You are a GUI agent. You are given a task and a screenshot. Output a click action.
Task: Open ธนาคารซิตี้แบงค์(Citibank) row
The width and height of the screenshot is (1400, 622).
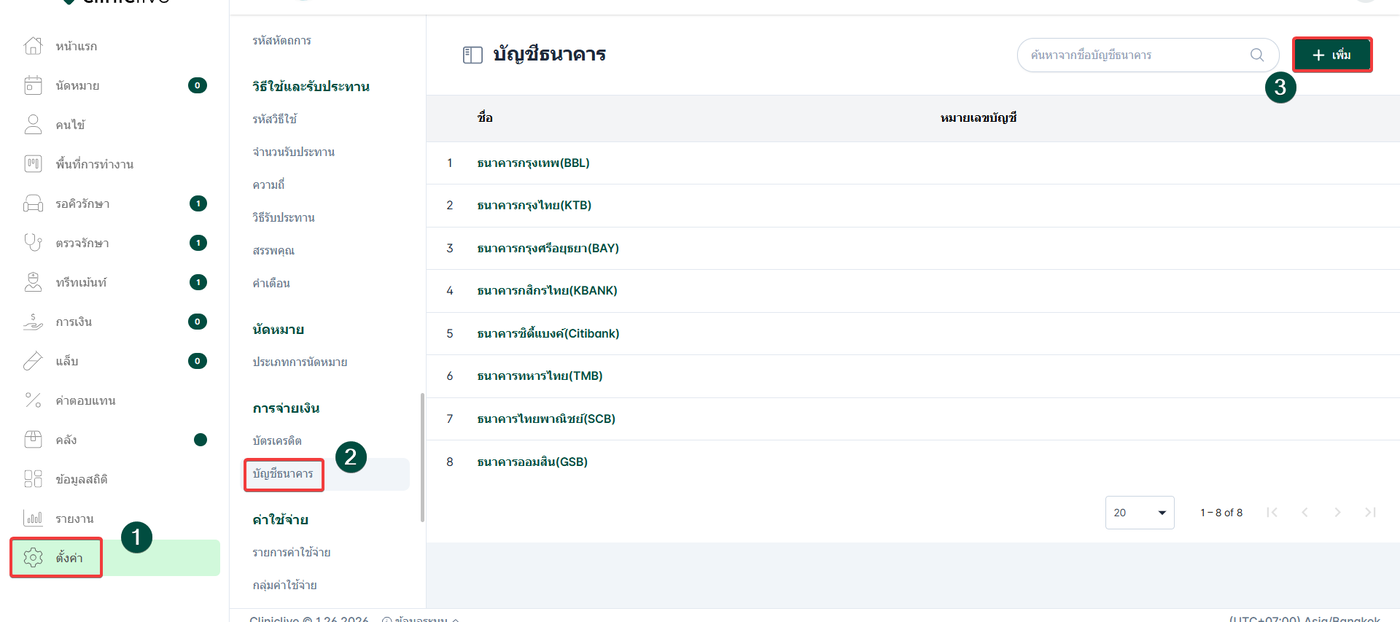913,333
